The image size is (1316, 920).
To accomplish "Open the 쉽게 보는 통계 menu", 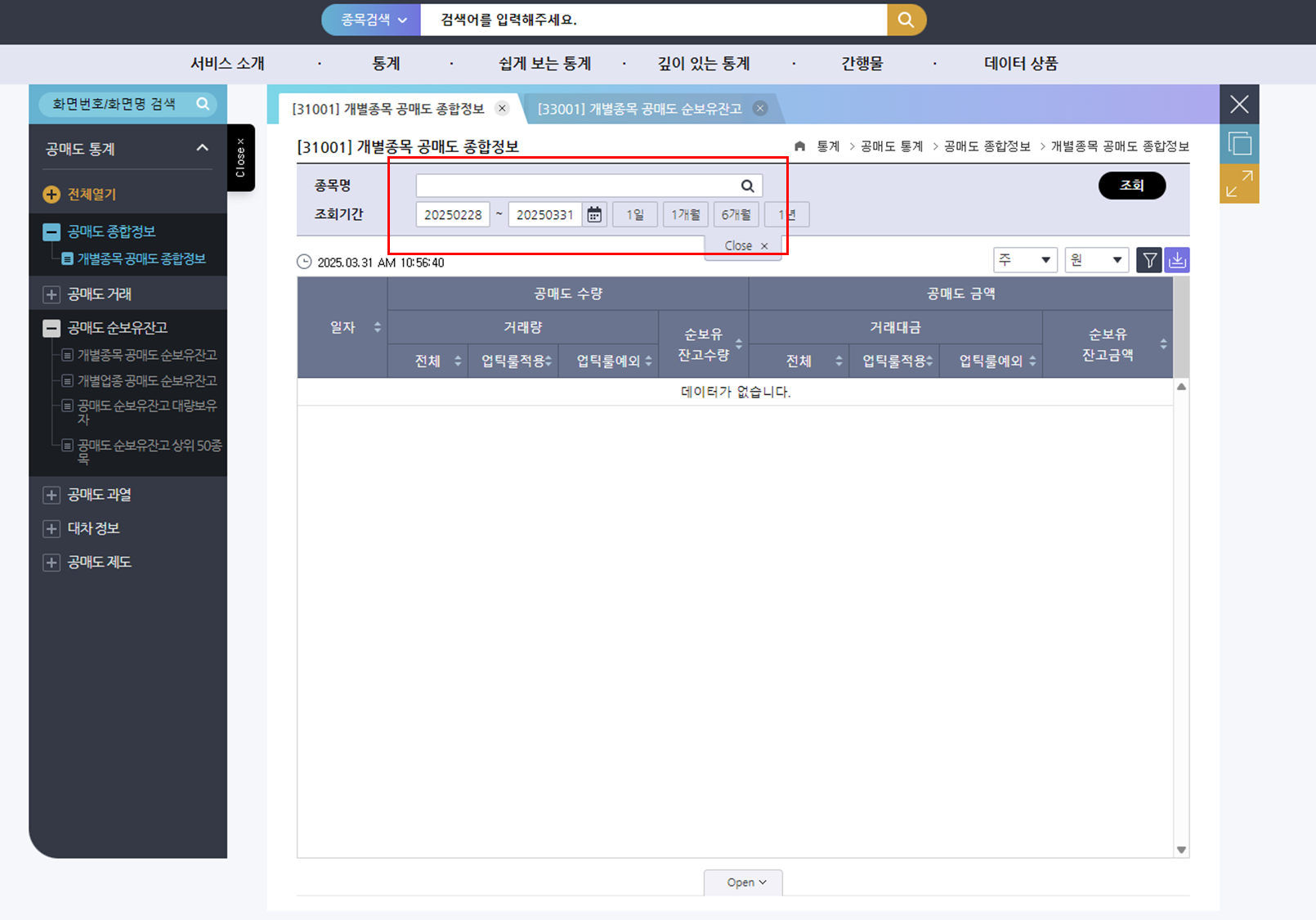I will pos(544,63).
